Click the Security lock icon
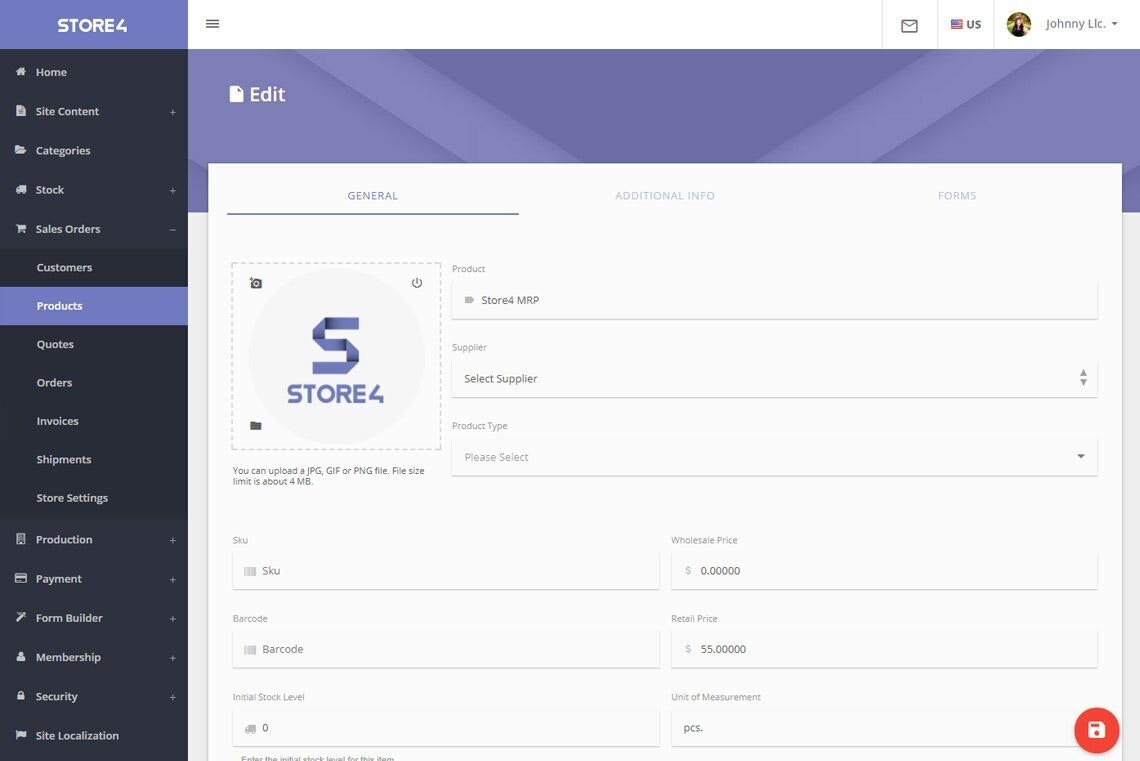The height and width of the screenshot is (761, 1140). coord(20,696)
